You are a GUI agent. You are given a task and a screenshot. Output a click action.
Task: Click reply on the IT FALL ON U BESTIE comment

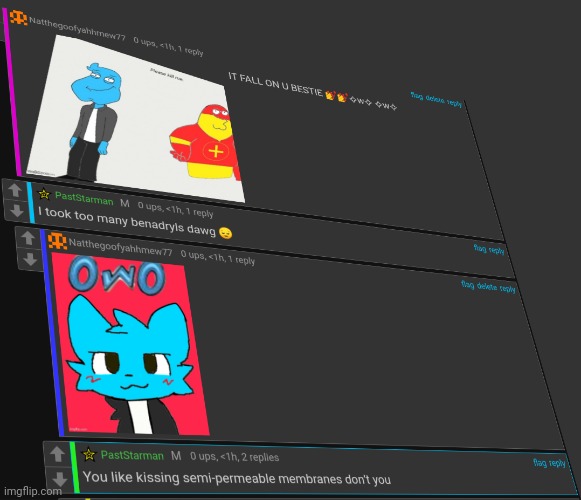[454, 103]
